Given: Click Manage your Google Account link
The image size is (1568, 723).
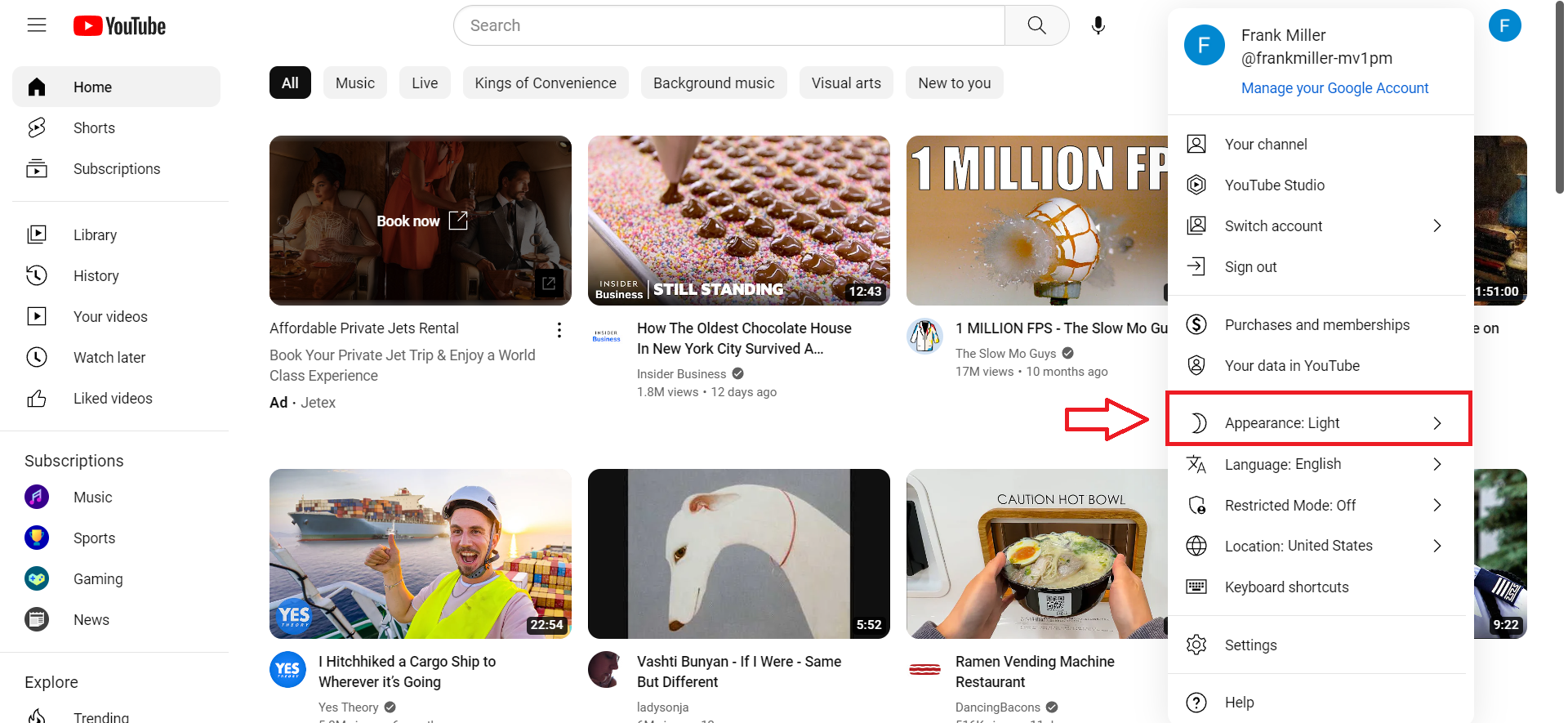Looking at the screenshot, I should [x=1334, y=87].
